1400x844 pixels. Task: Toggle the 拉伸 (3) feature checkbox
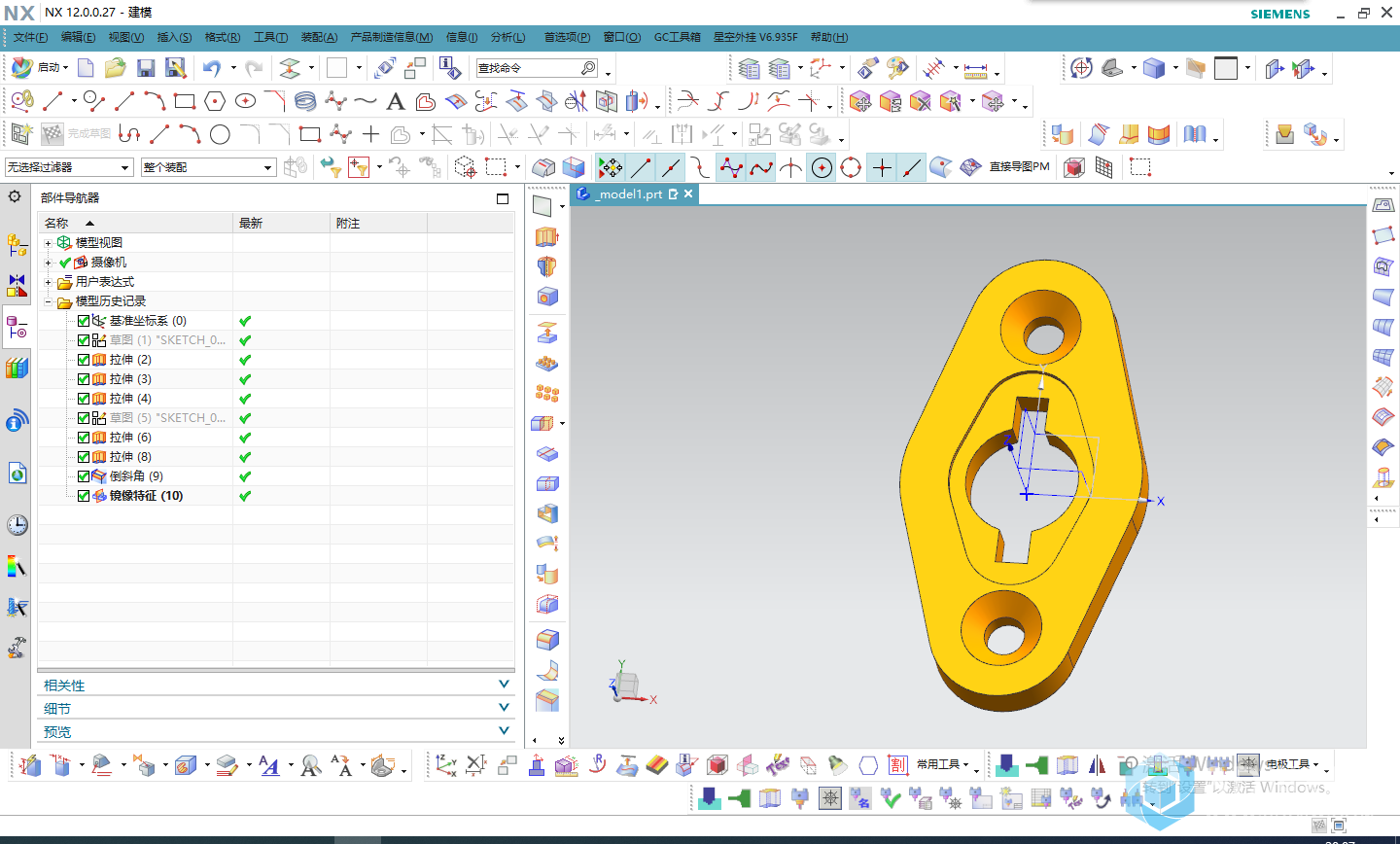[x=84, y=379]
